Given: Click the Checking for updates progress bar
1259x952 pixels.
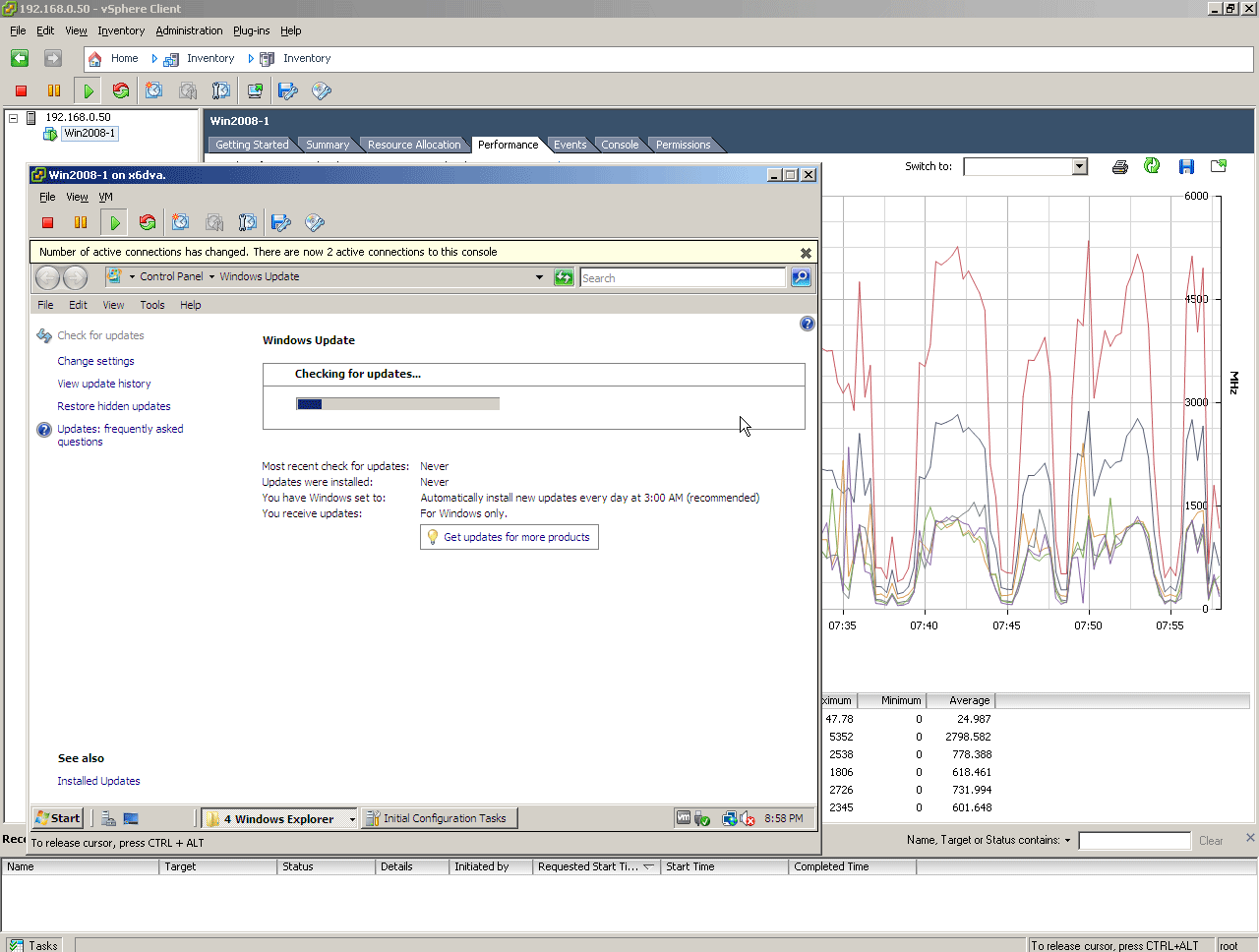Looking at the screenshot, I should coord(397,403).
